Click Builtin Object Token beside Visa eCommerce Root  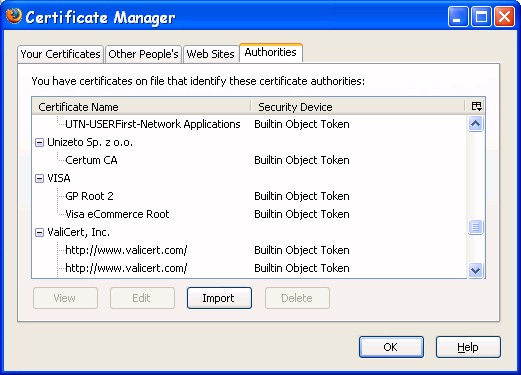coord(302,214)
